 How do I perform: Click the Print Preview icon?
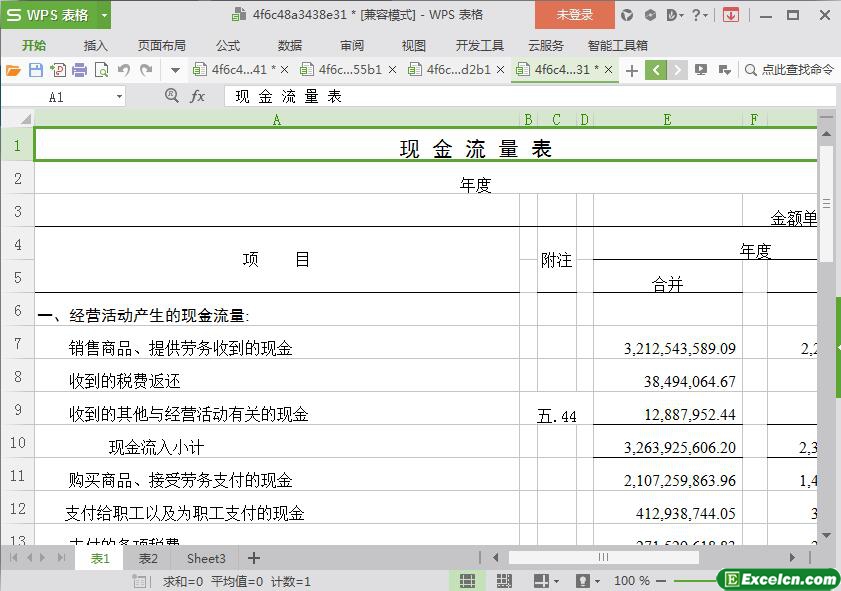(x=102, y=70)
